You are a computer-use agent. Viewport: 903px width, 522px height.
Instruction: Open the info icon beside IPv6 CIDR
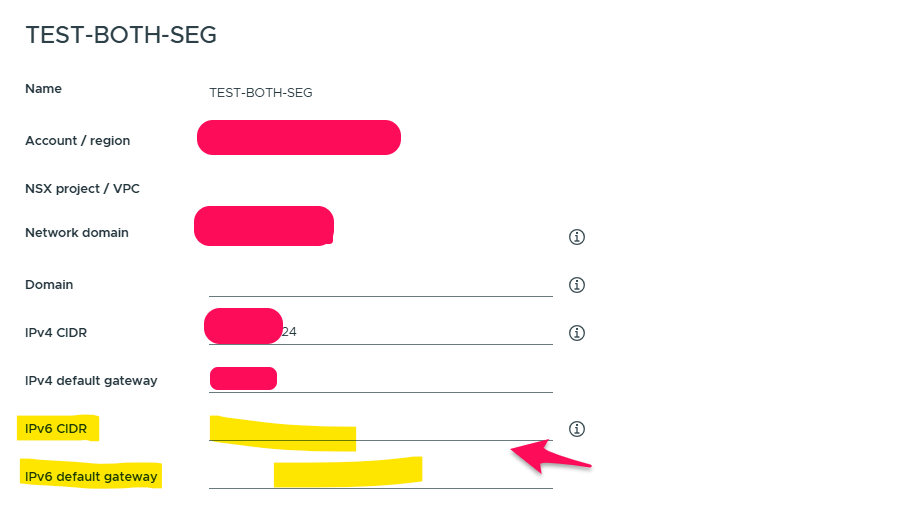pyautogui.click(x=576, y=429)
